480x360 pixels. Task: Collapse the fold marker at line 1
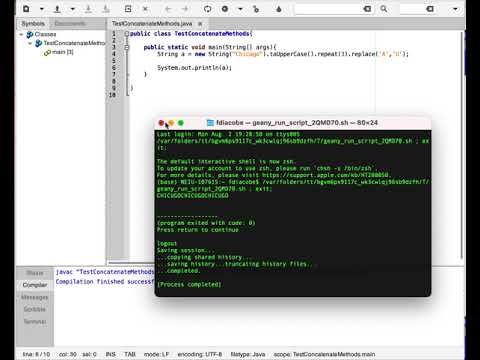pyautogui.click(x=127, y=34)
